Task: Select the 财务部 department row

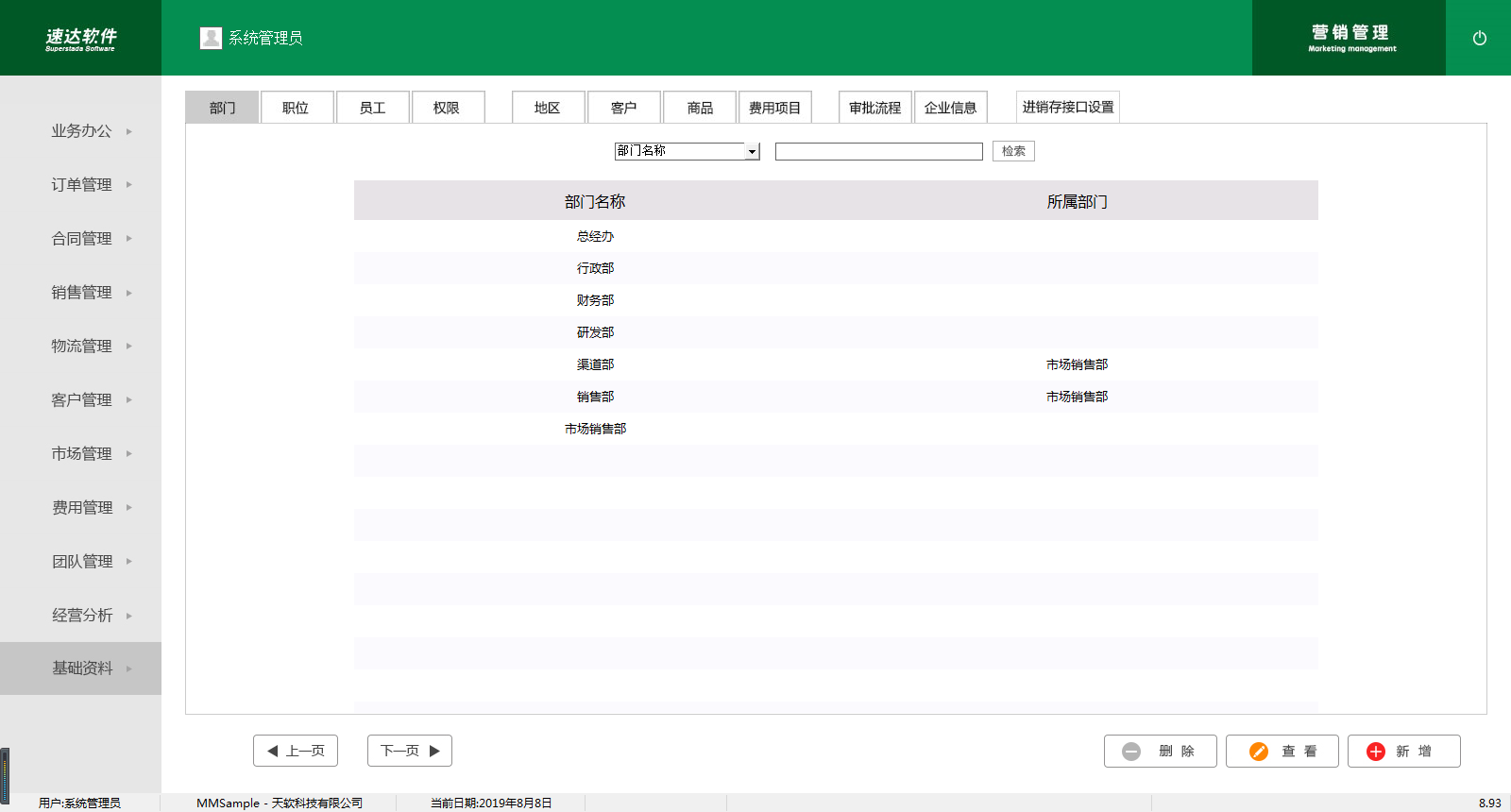Action: pyautogui.click(x=836, y=300)
